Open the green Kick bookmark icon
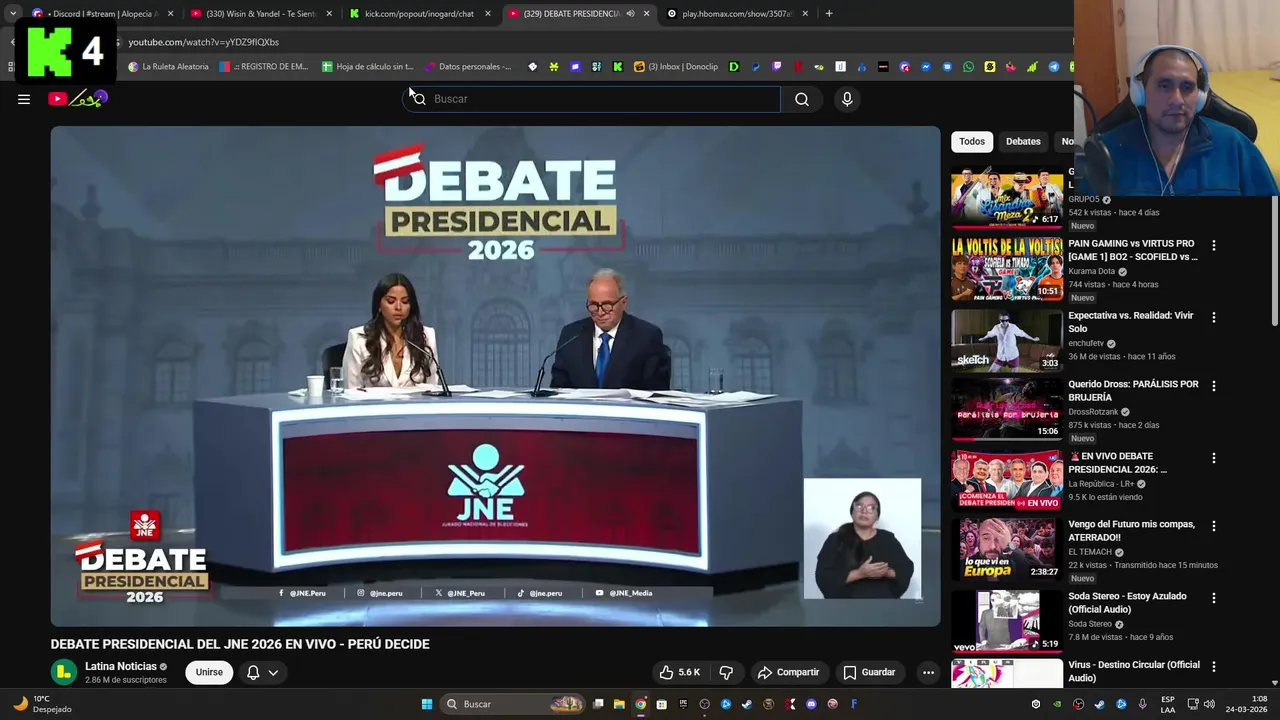Viewport: 1280px width, 720px height. [617, 67]
